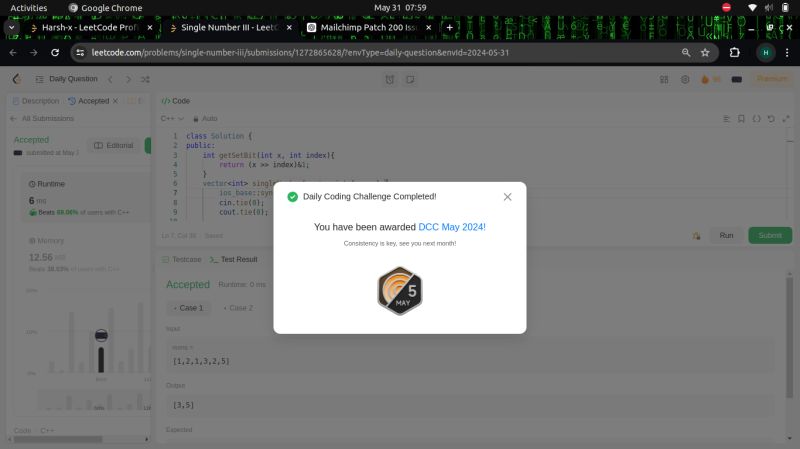Click the test result vertical scrollbar
The height and width of the screenshot is (449, 800).
click(x=789, y=337)
